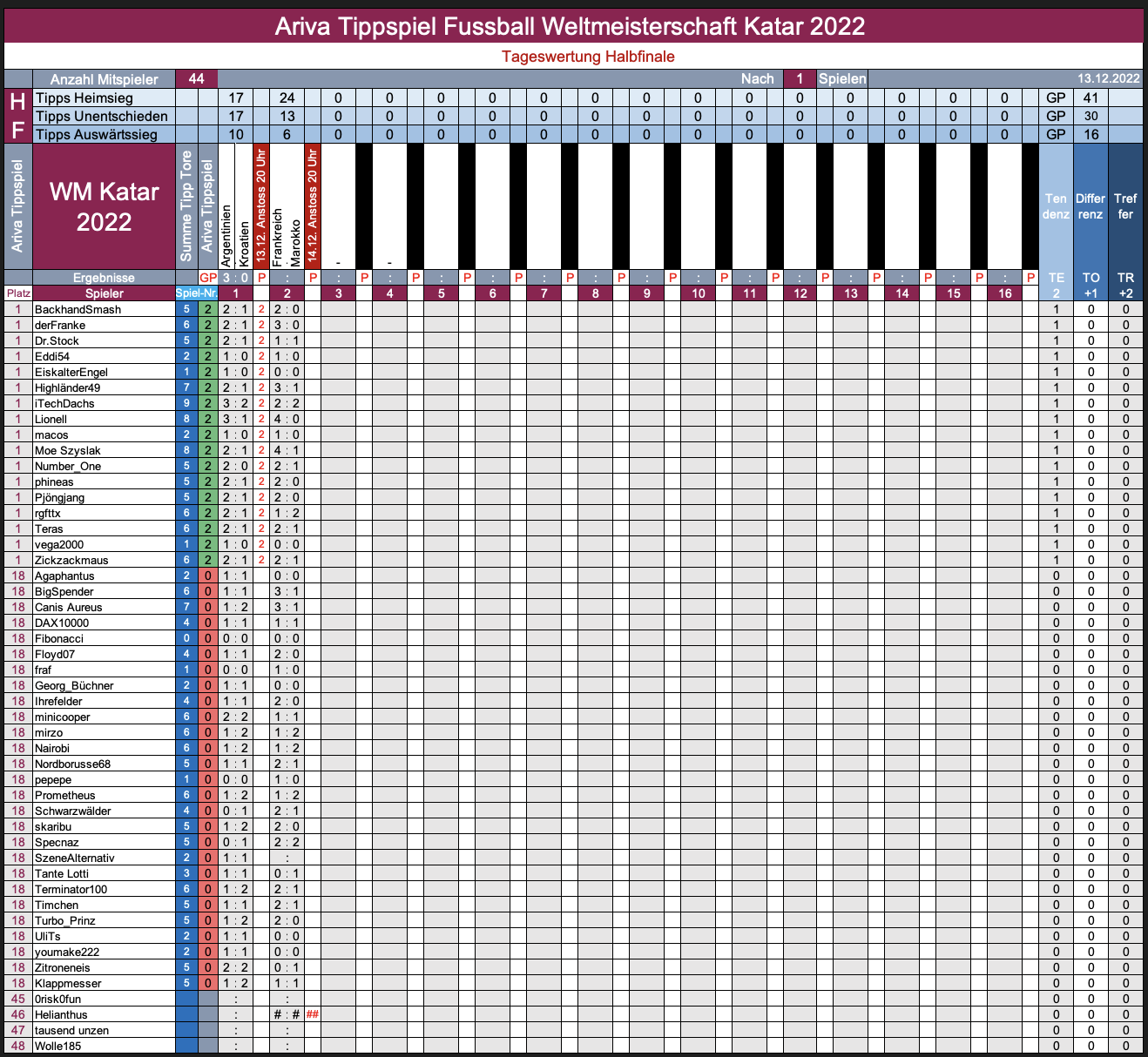Select the red 13.12. Anstoss 20 Uhr header
Screen dimensions: 1148x1057
tap(261, 206)
